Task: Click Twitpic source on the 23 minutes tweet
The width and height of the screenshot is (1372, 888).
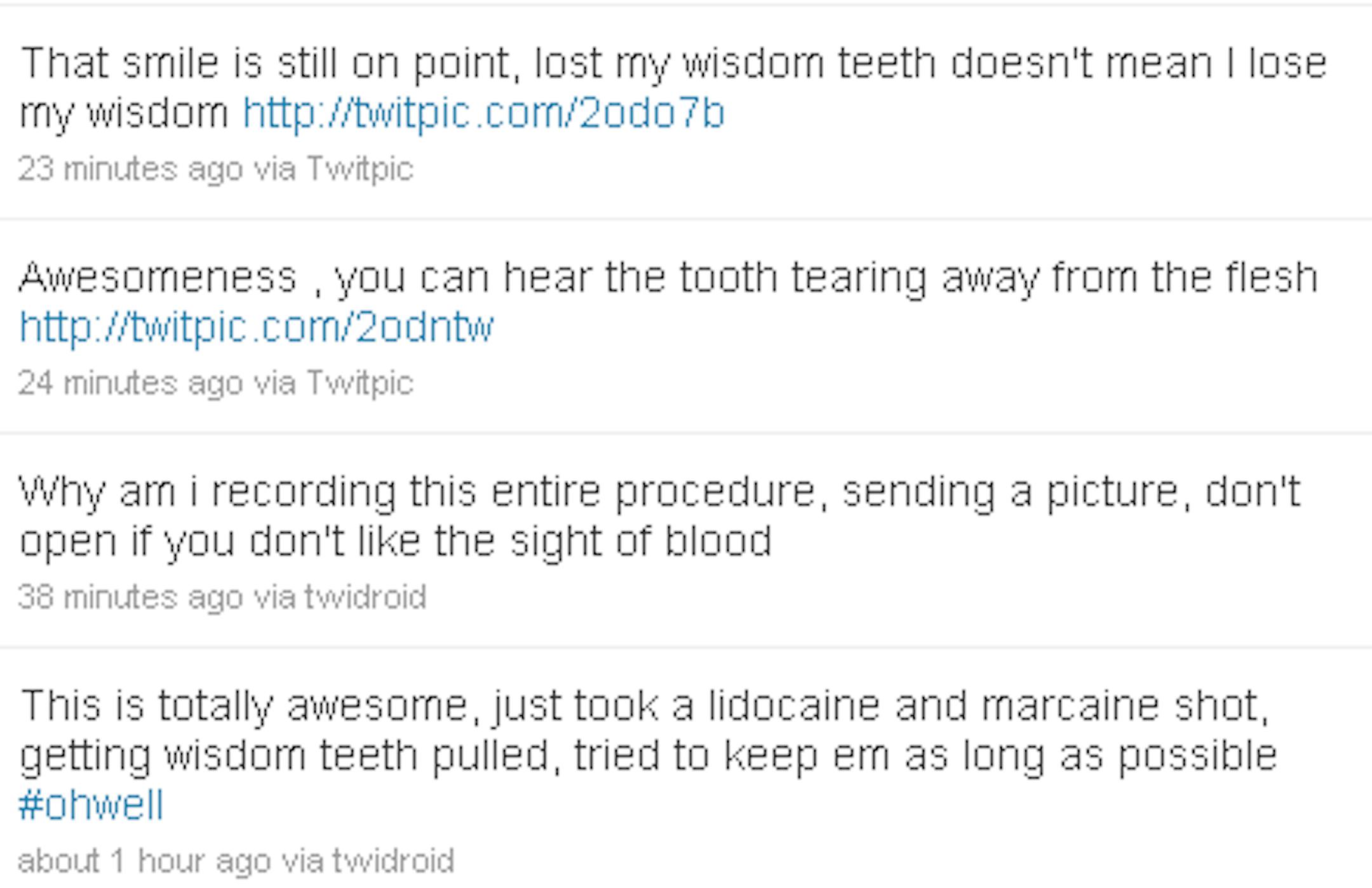Action: coord(360,170)
